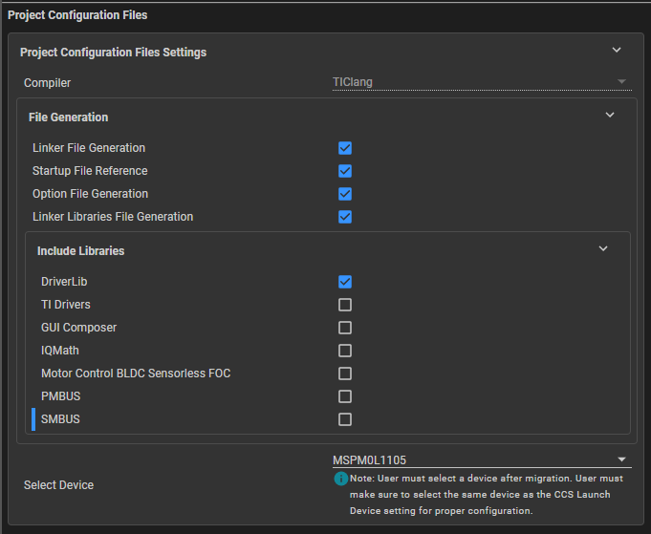Check Motor Control BLDC Sensorless FOC box

345,374
